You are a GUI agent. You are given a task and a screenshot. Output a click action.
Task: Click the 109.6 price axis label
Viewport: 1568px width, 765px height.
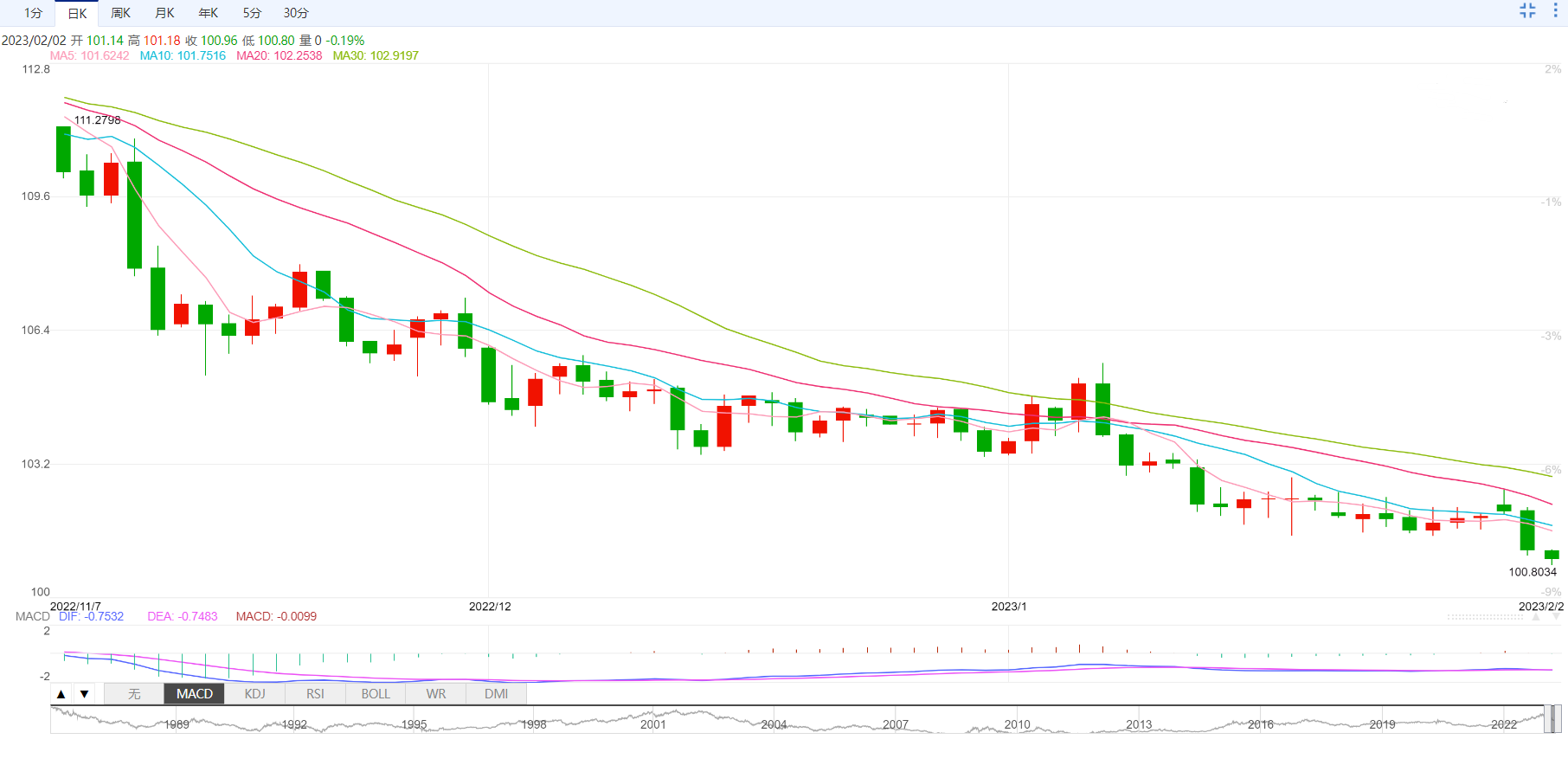click(35, 196)
